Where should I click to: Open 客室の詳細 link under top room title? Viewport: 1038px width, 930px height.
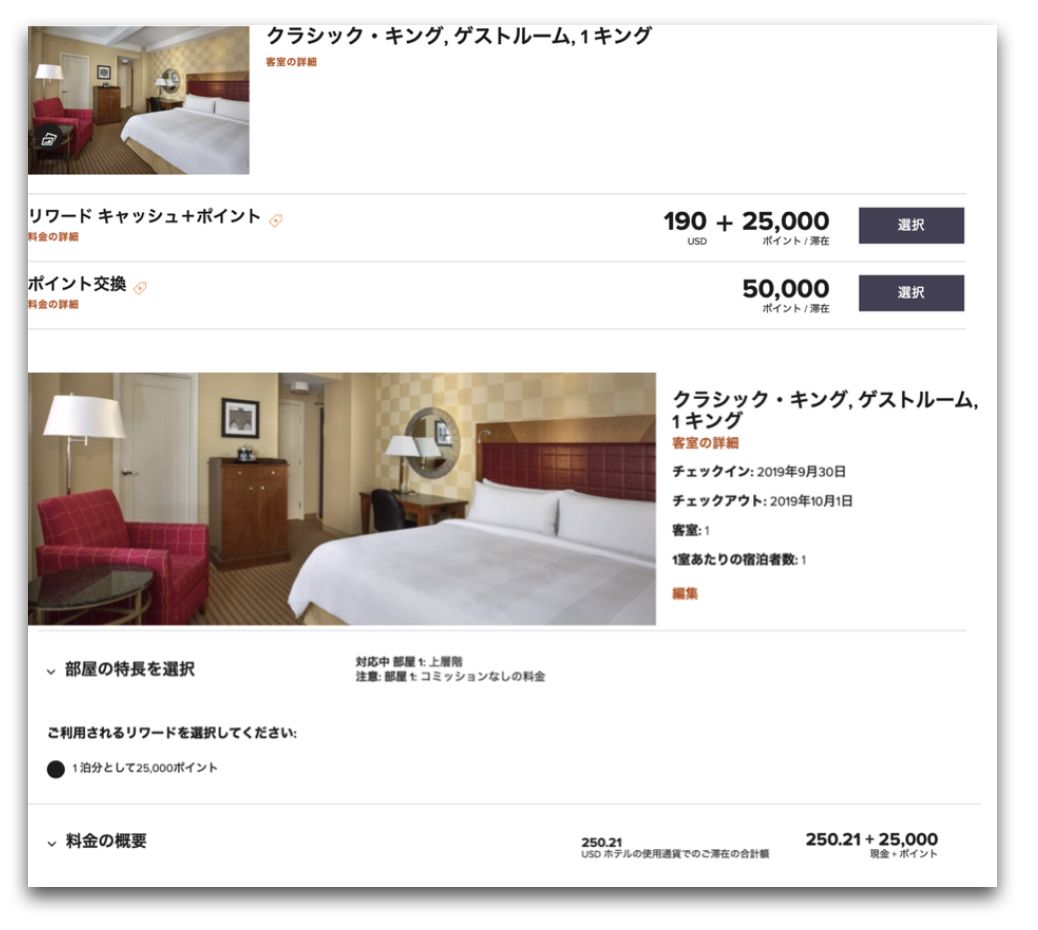point(291,62)
